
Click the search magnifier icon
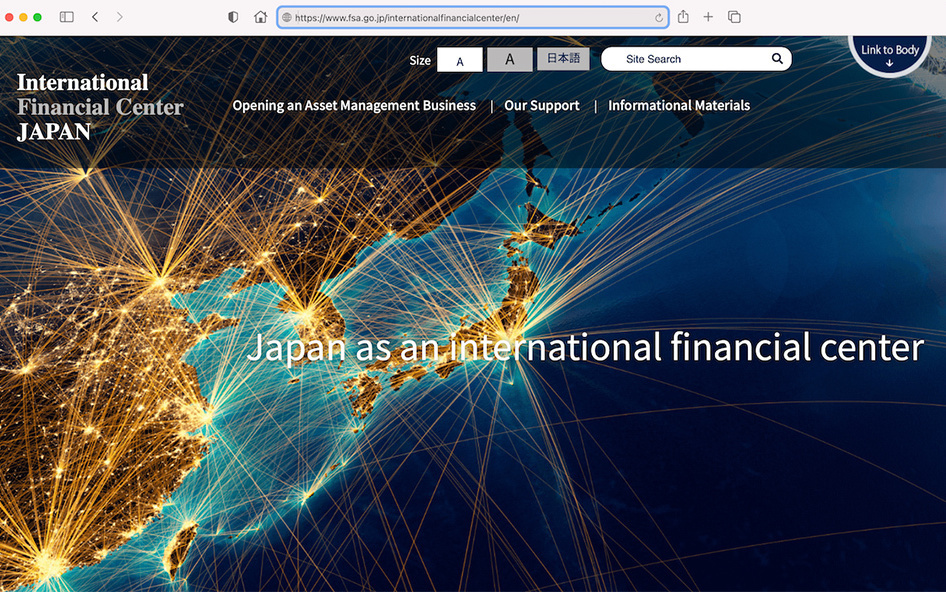coord(777,59)
